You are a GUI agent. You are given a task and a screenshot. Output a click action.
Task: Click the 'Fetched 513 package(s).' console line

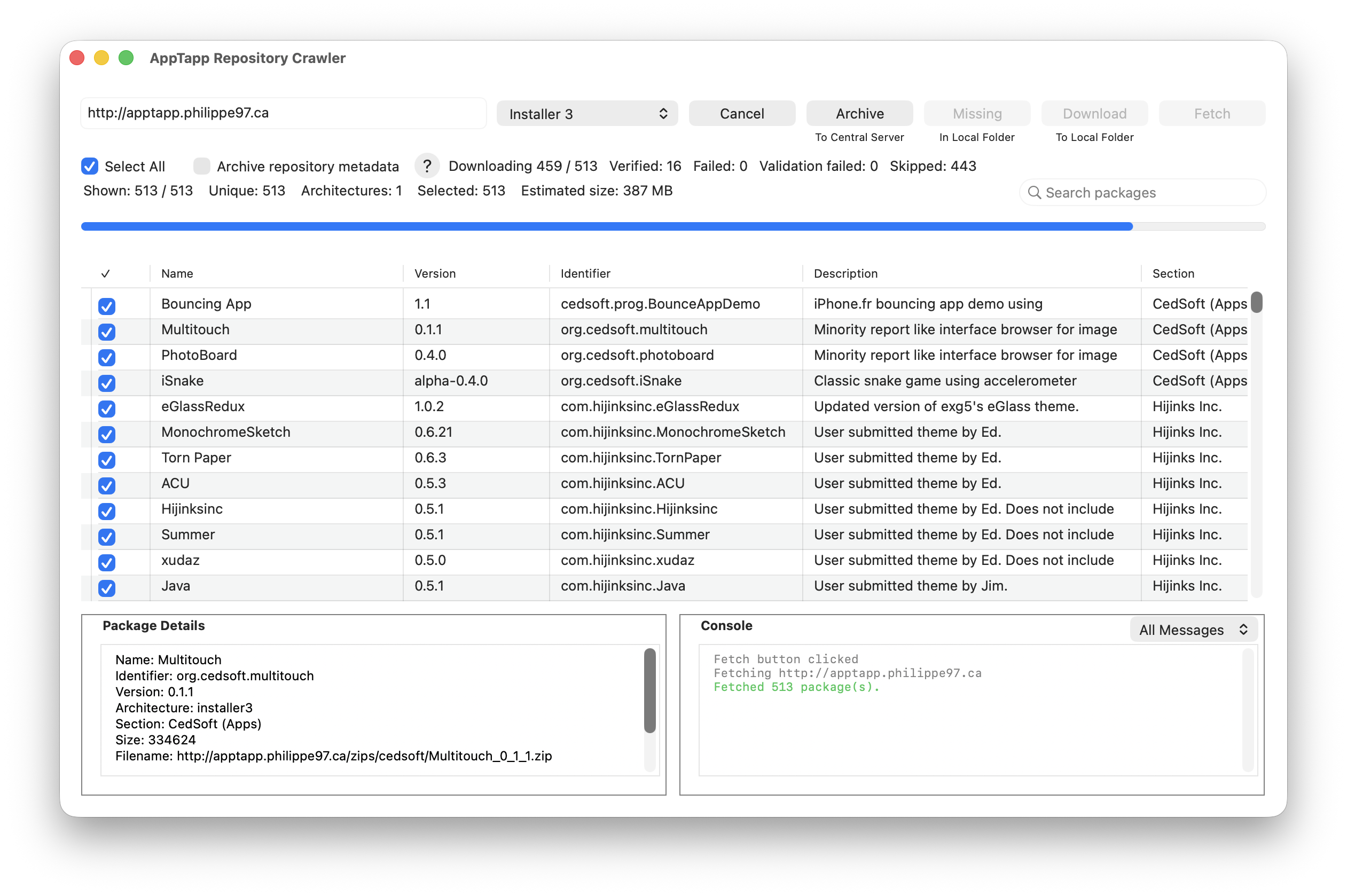coord(797,687)
